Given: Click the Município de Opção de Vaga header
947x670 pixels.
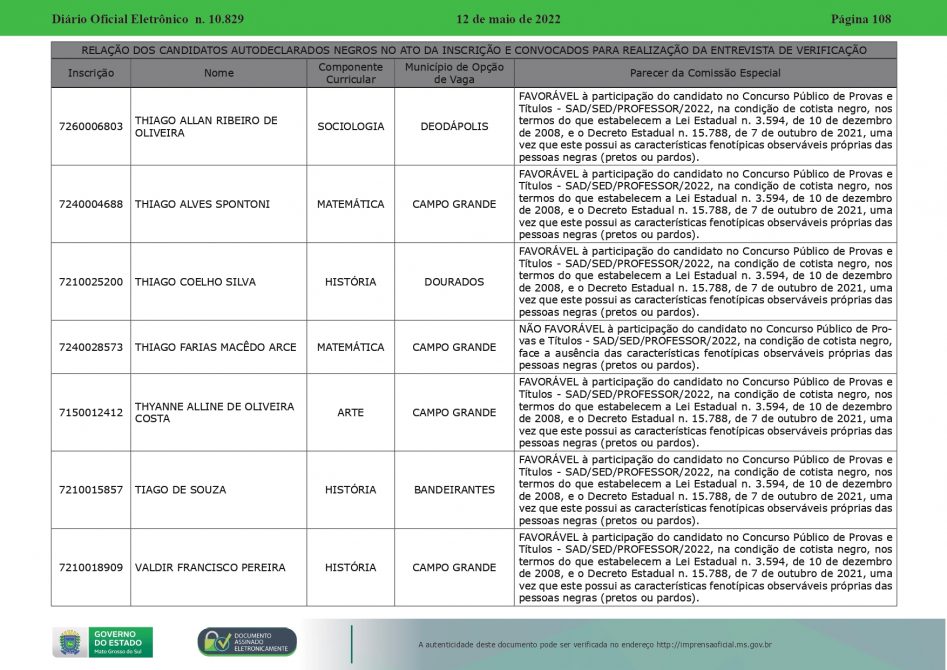Looking at the screenshot, I should 454,73.
